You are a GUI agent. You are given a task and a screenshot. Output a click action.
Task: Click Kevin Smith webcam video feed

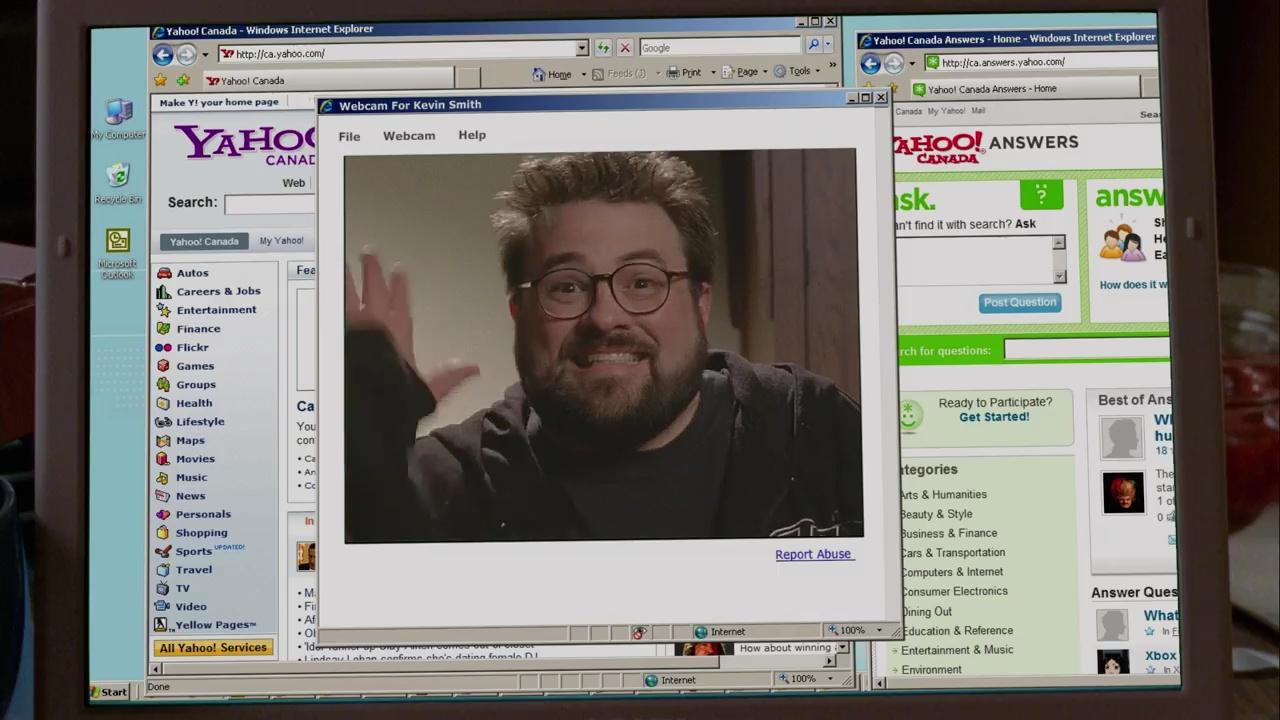603,346
